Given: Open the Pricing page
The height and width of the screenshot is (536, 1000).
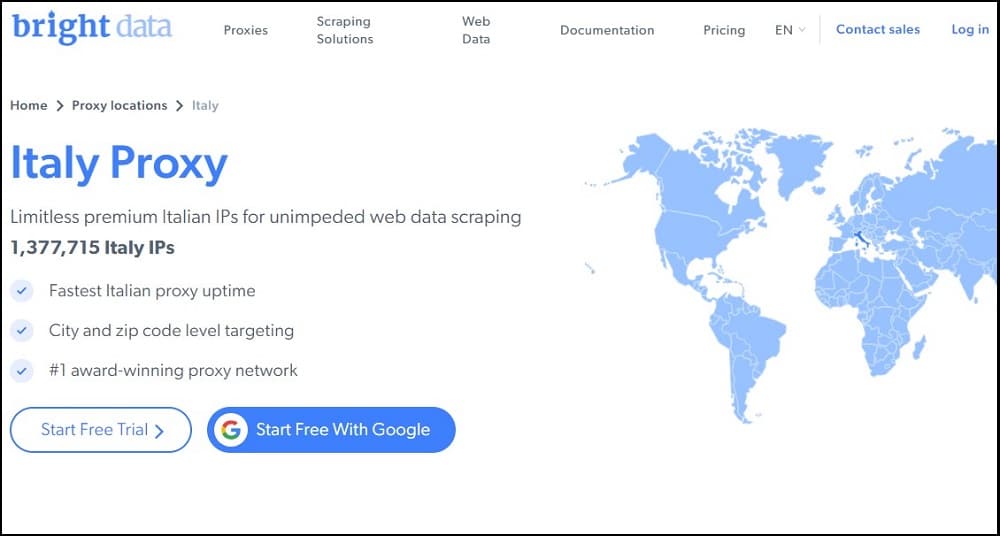Looking at the screenshot, I should tap(724, 30).
